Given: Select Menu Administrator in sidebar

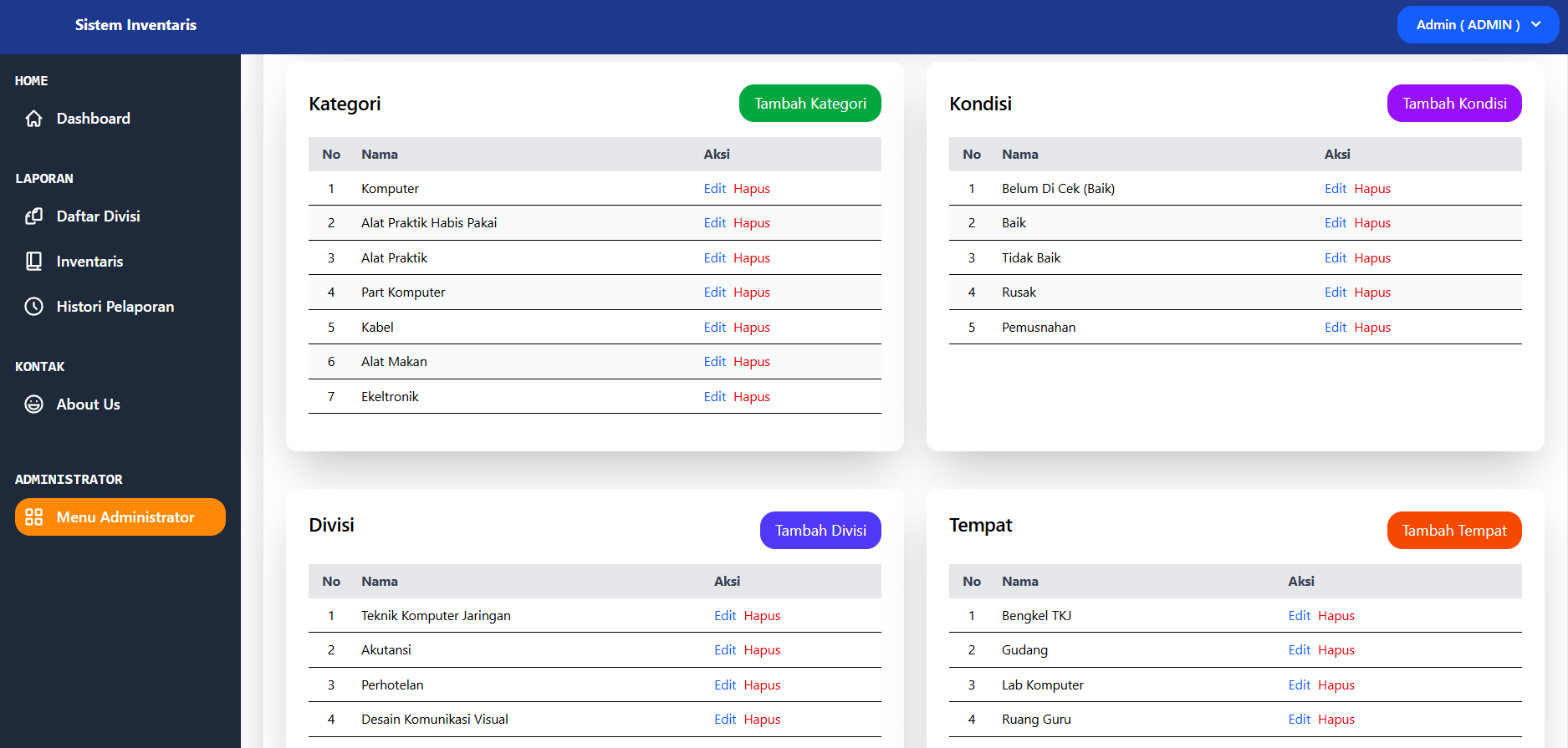Looking at the screenshot, I should (120, 517).
